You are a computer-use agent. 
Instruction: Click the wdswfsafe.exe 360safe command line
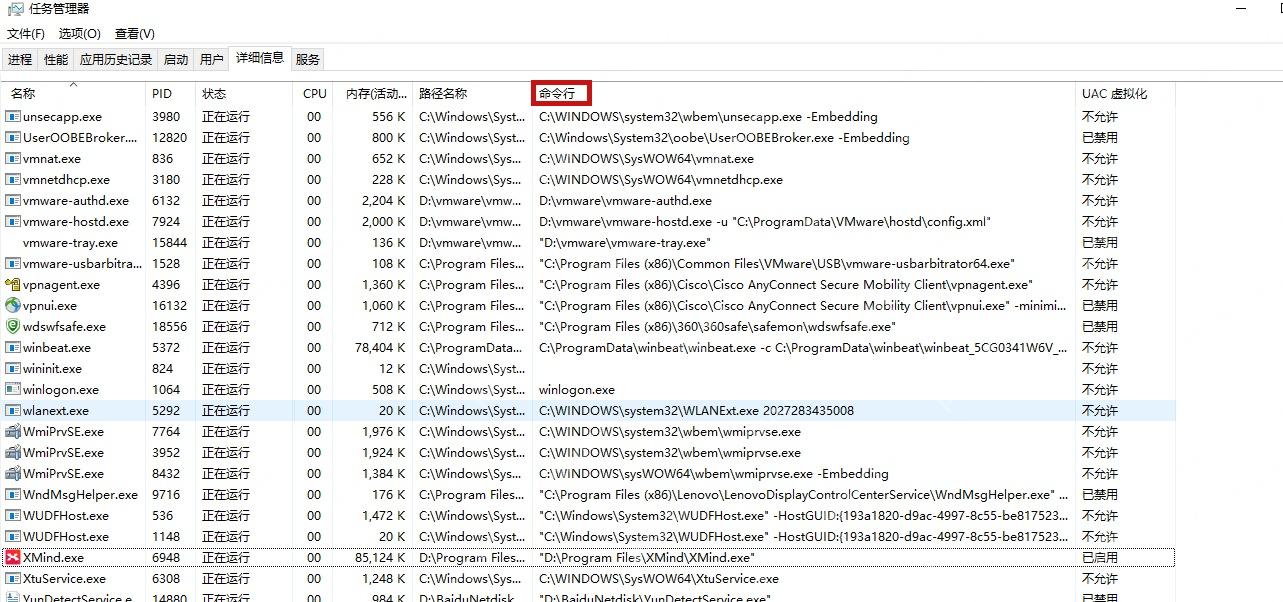click(717, 327)
